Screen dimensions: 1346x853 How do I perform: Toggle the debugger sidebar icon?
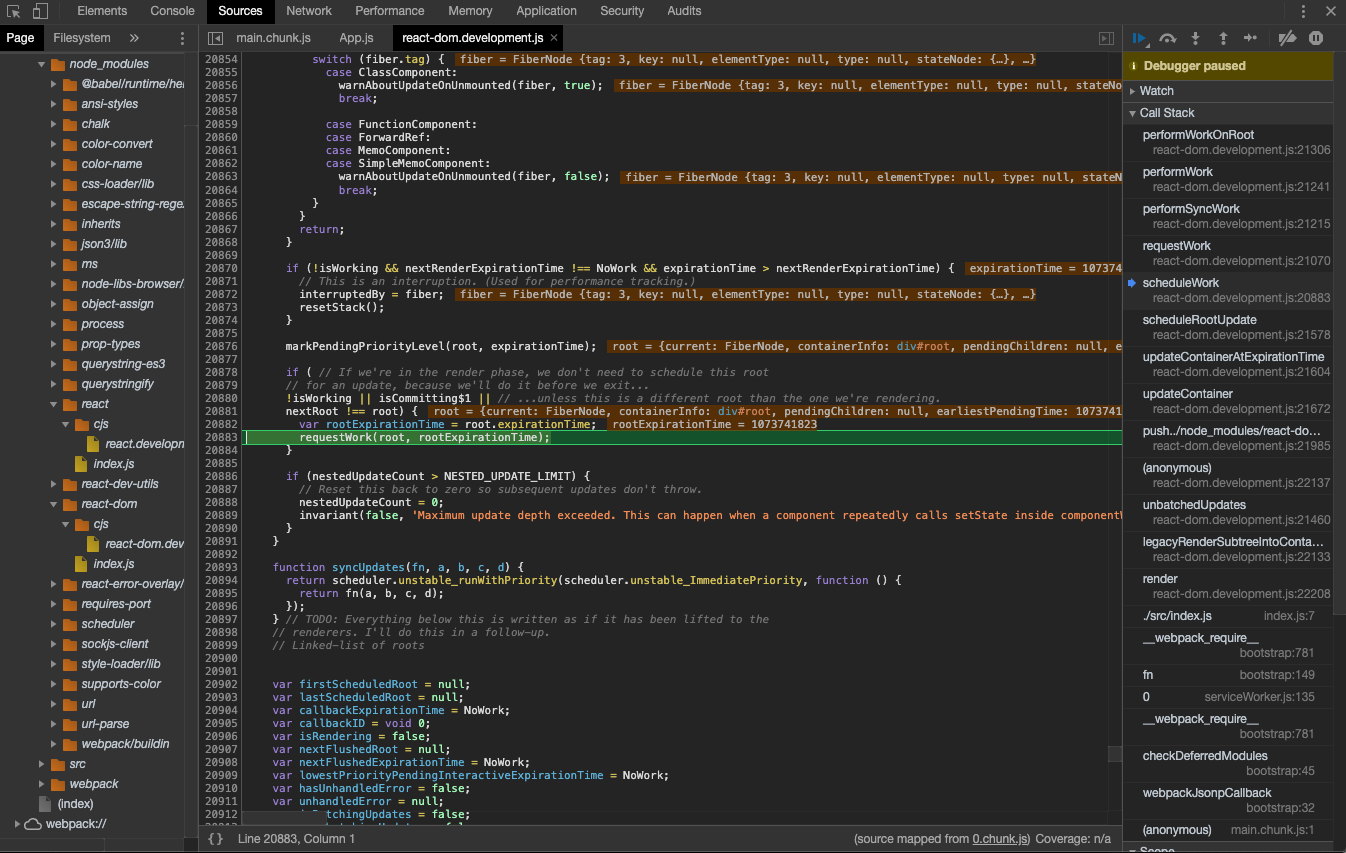(1106, 38)
